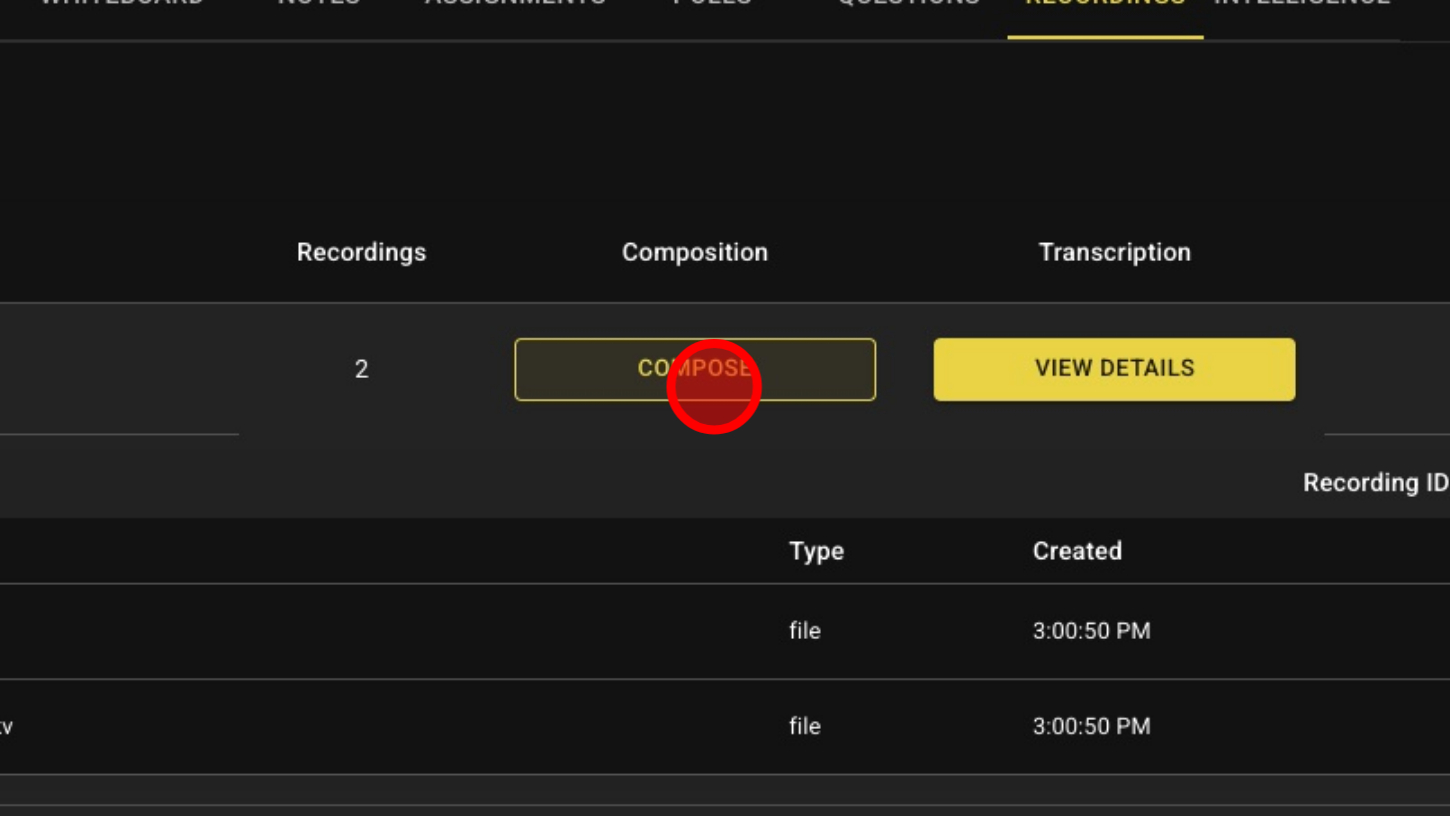Image resolution: width=1450 pixels, height=816 pixels.
Task: Select the second row's file type cell
Action: tap(804, 726)
